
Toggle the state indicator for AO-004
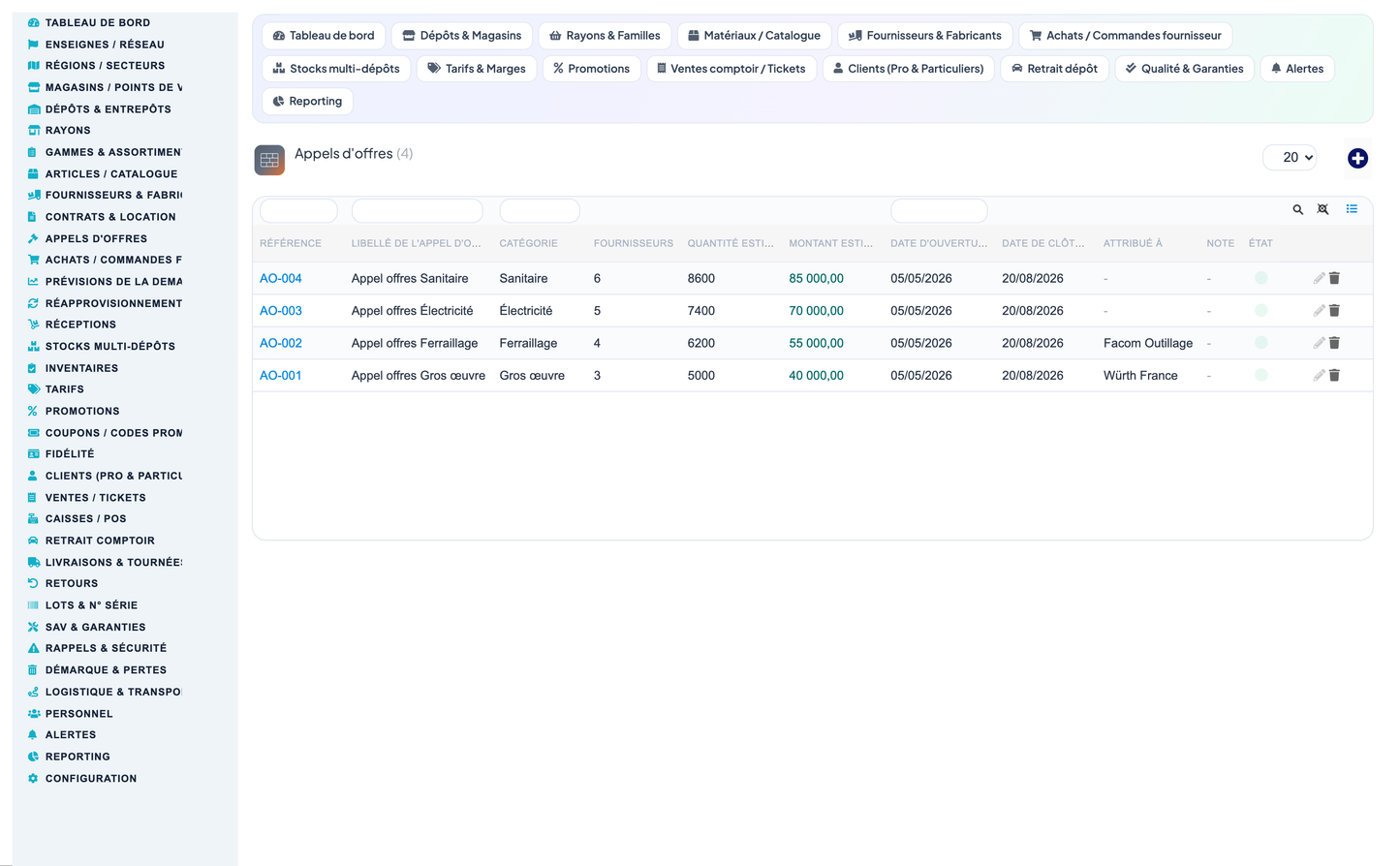(1260, 278)
